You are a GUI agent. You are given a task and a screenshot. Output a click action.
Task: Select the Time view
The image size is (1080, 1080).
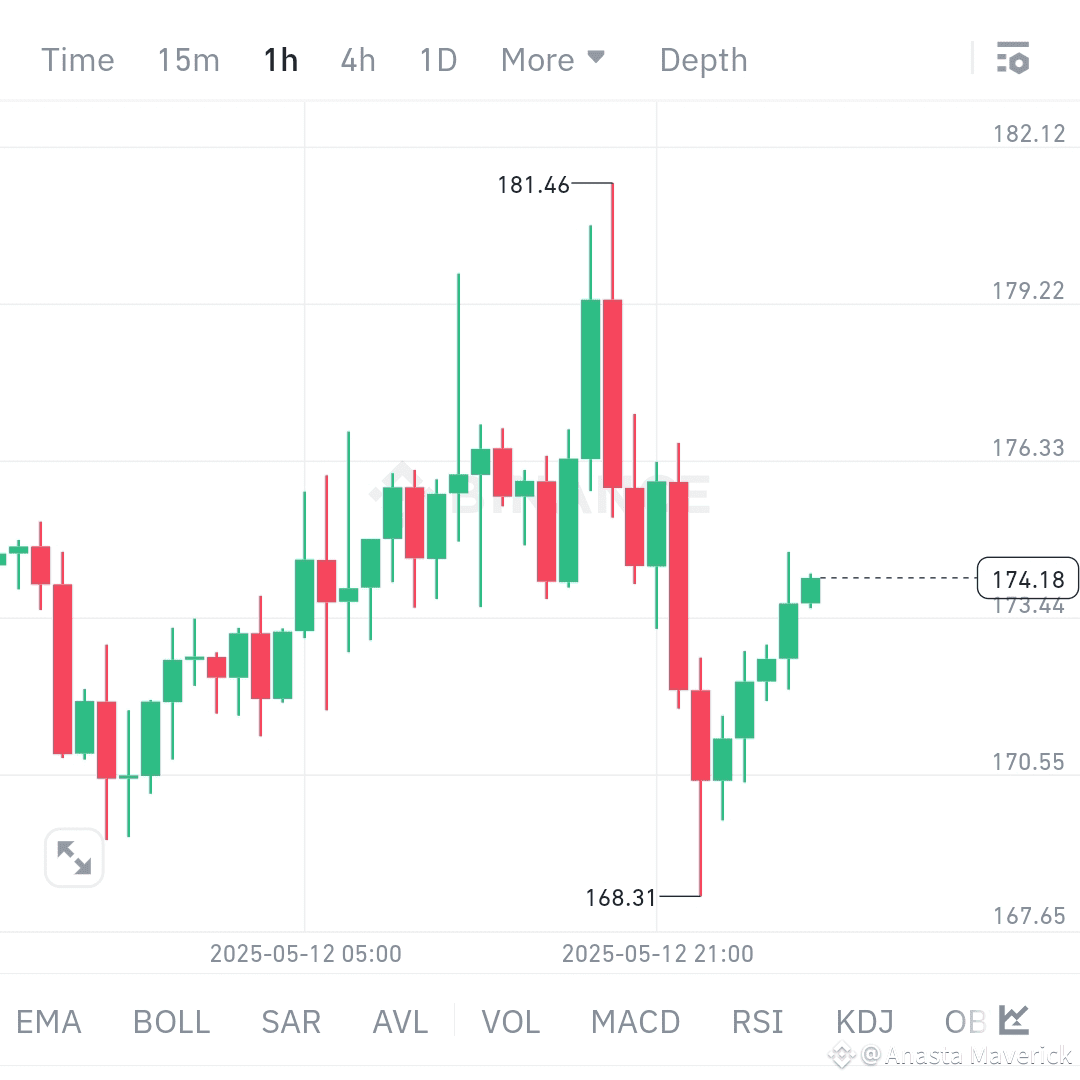click(77, 59)
